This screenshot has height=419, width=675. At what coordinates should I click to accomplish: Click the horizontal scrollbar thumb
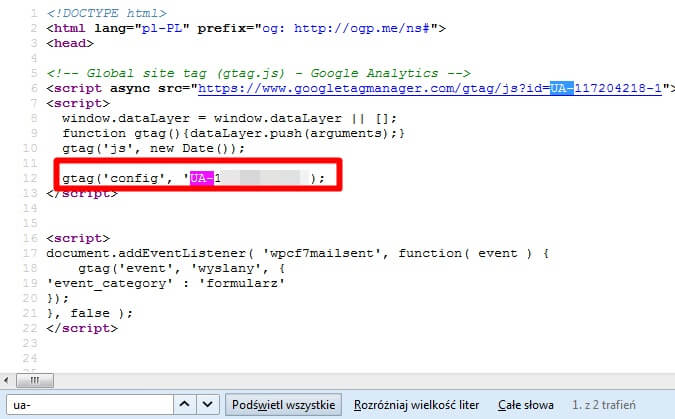[x=35, y=380]
